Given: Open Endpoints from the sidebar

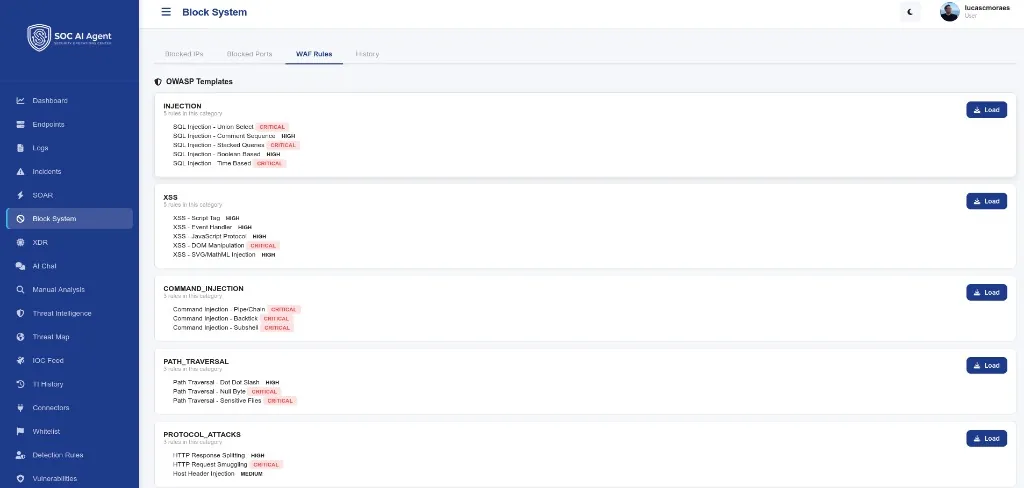Looking at the screenshot, I should pyautogui.click(x=48, y=124).
